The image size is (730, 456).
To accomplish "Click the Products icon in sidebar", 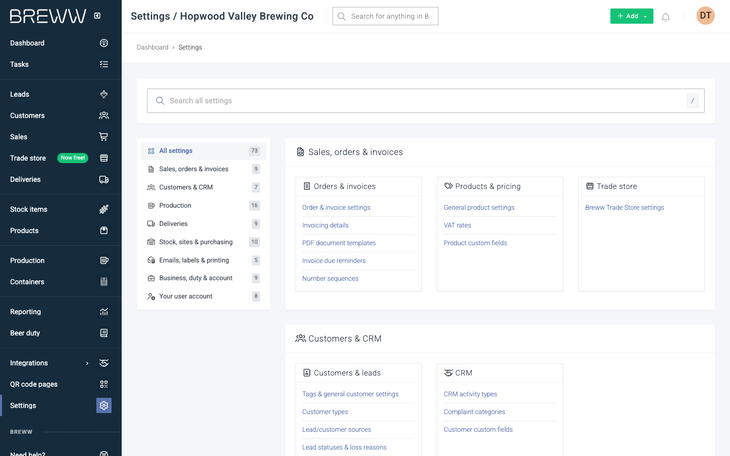I will [x=104, y=231].
